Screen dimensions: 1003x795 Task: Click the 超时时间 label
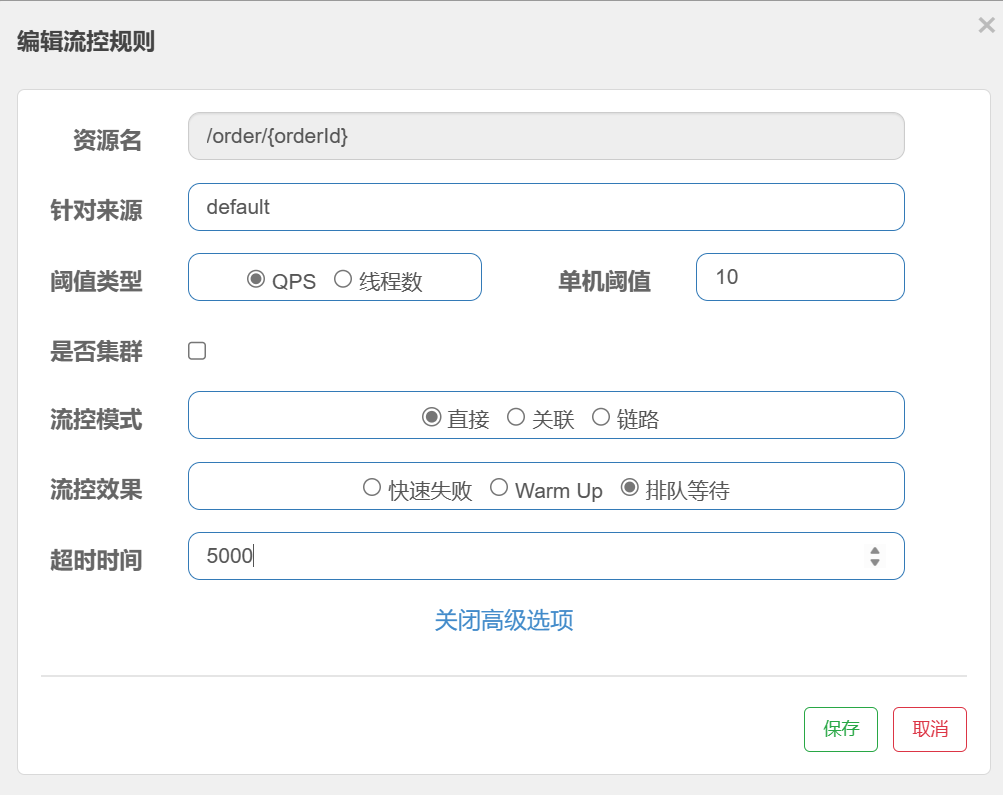pos(96,560)
